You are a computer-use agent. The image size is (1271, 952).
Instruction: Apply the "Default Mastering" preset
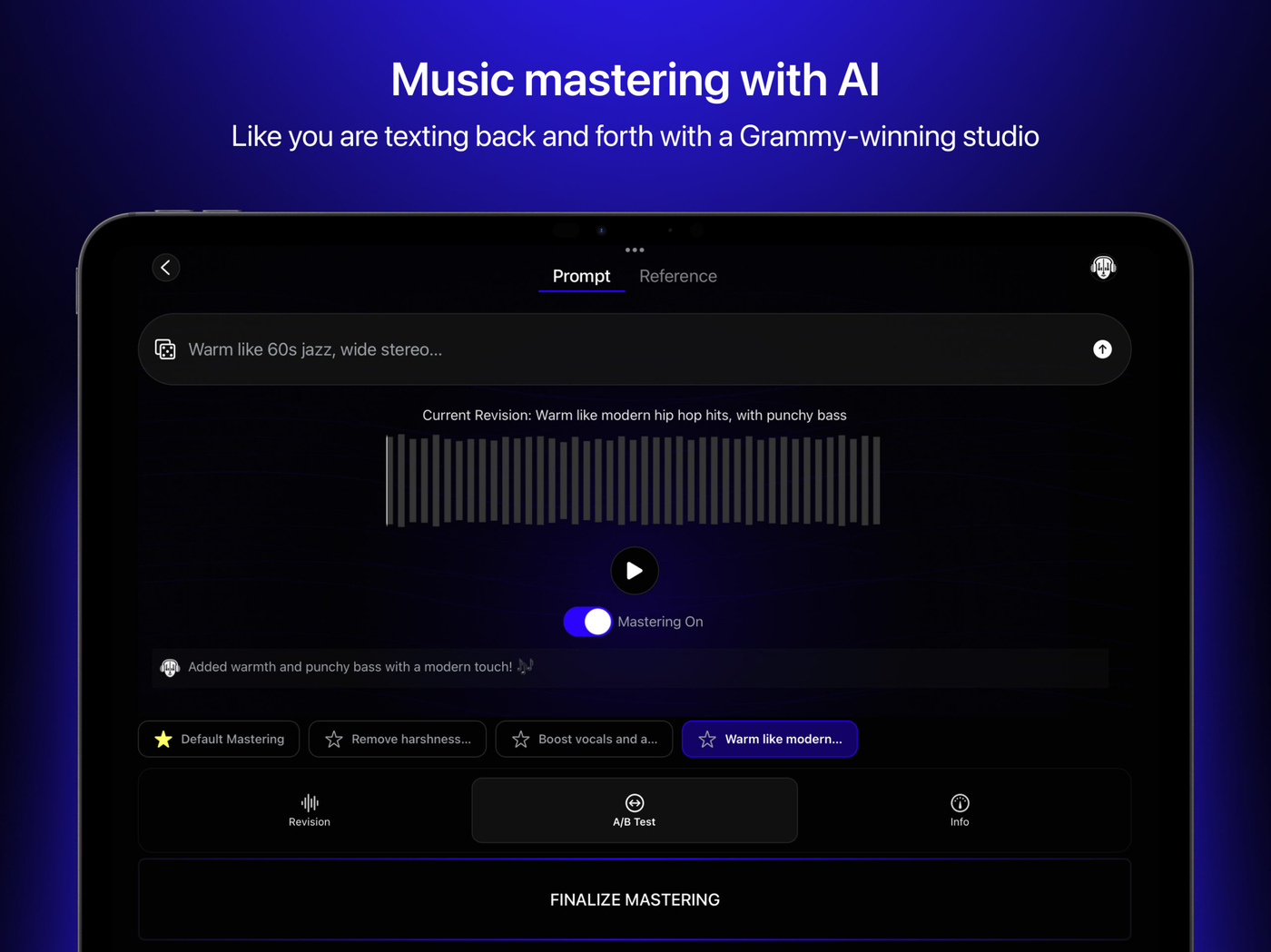[218, 739]
